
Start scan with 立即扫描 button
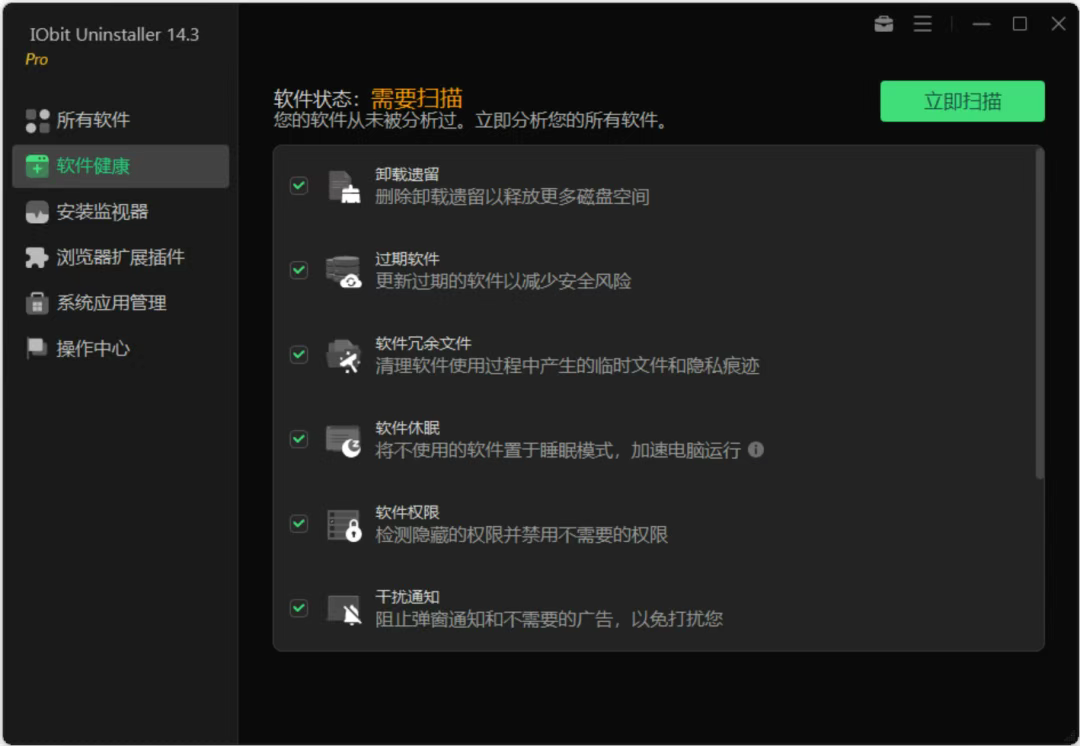[962, 101]
